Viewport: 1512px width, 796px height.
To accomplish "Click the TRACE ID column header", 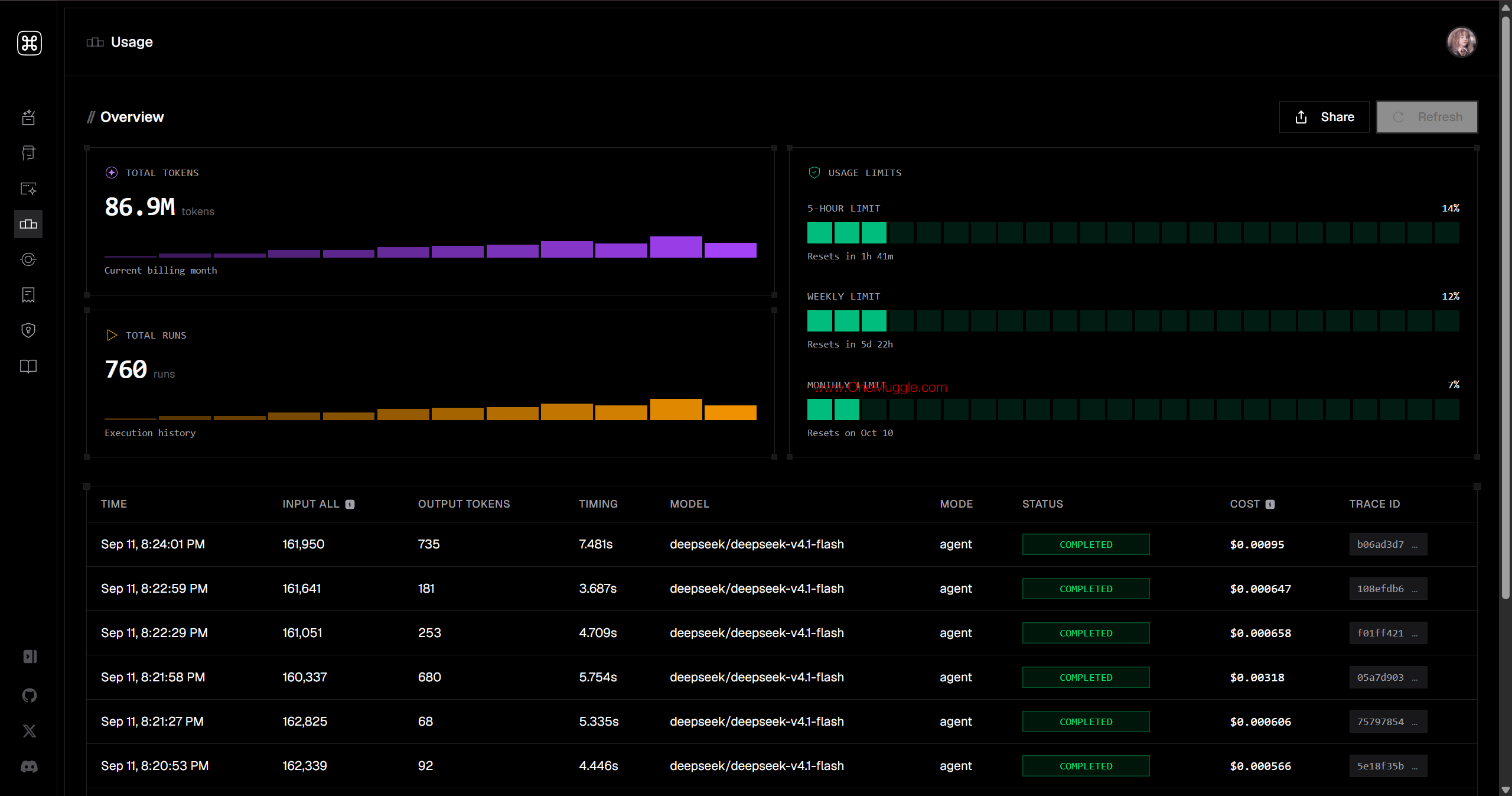I will pos(1375,504).
